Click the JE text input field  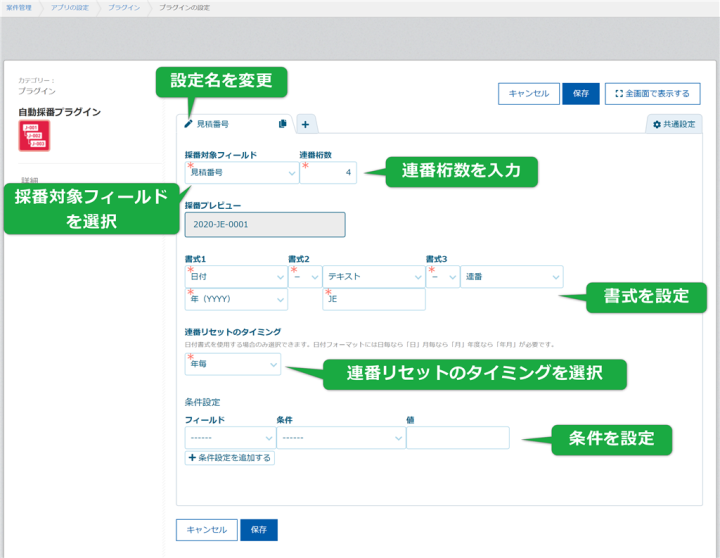tap(374, 299)
